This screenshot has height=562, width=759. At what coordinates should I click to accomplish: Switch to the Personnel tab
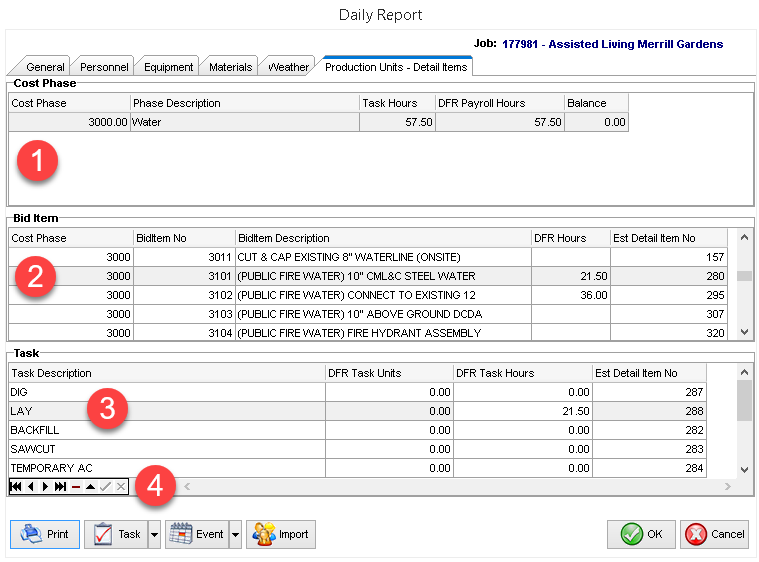pos(104,67)
